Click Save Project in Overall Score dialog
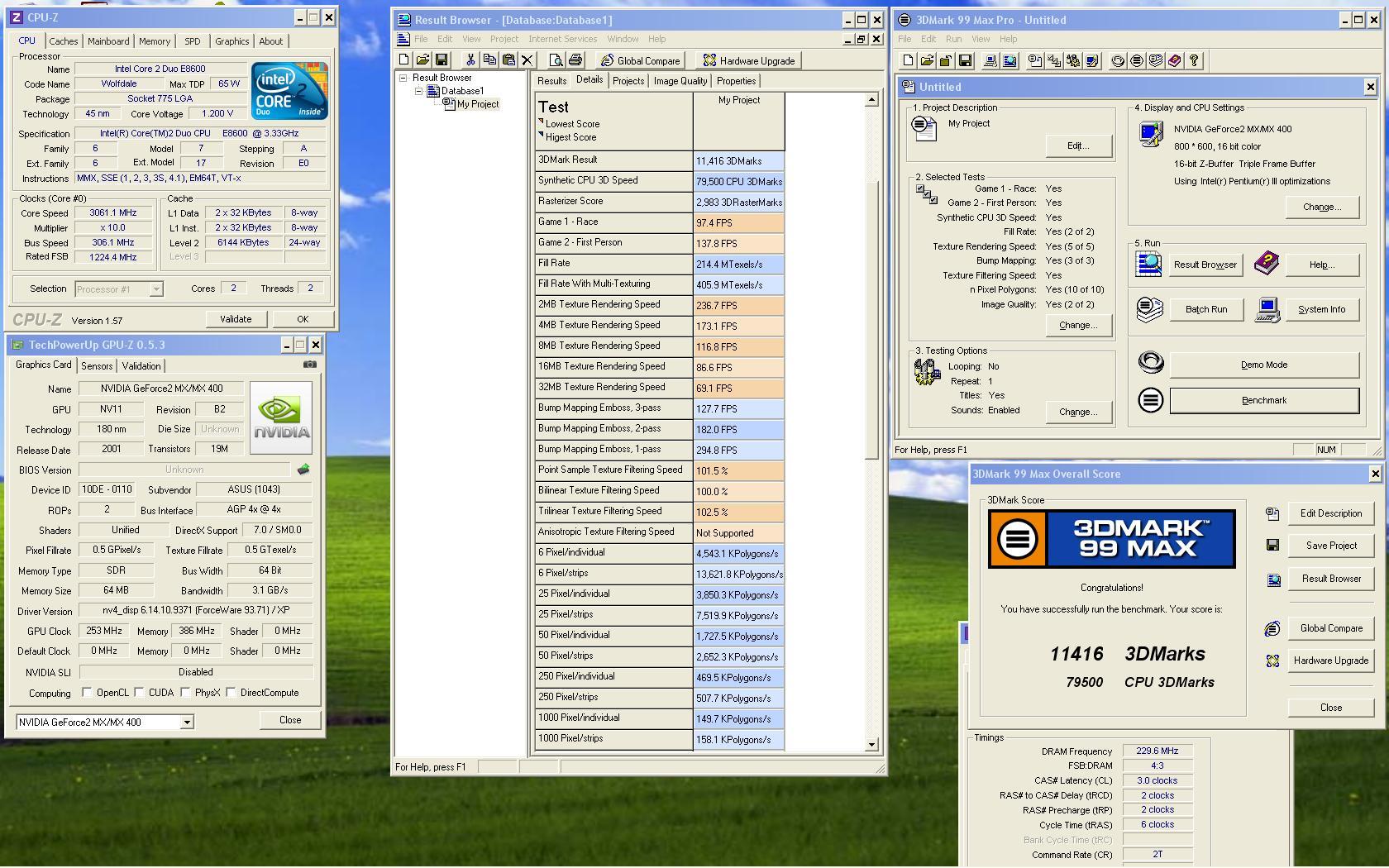Screen dimensions: 1389x868 (x=1331, y=546)
